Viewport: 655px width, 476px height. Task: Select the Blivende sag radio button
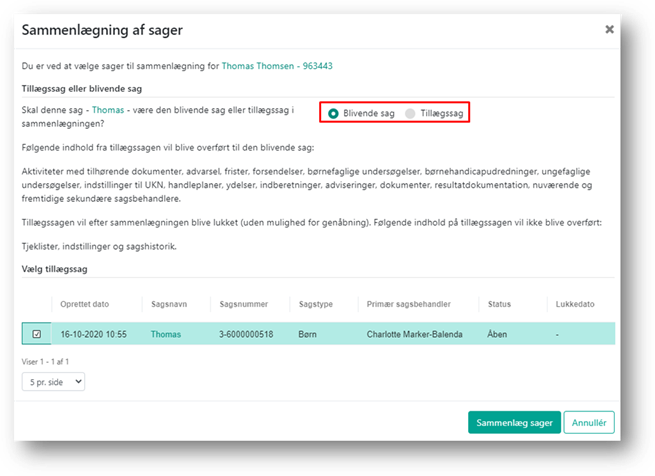[333, 114]
